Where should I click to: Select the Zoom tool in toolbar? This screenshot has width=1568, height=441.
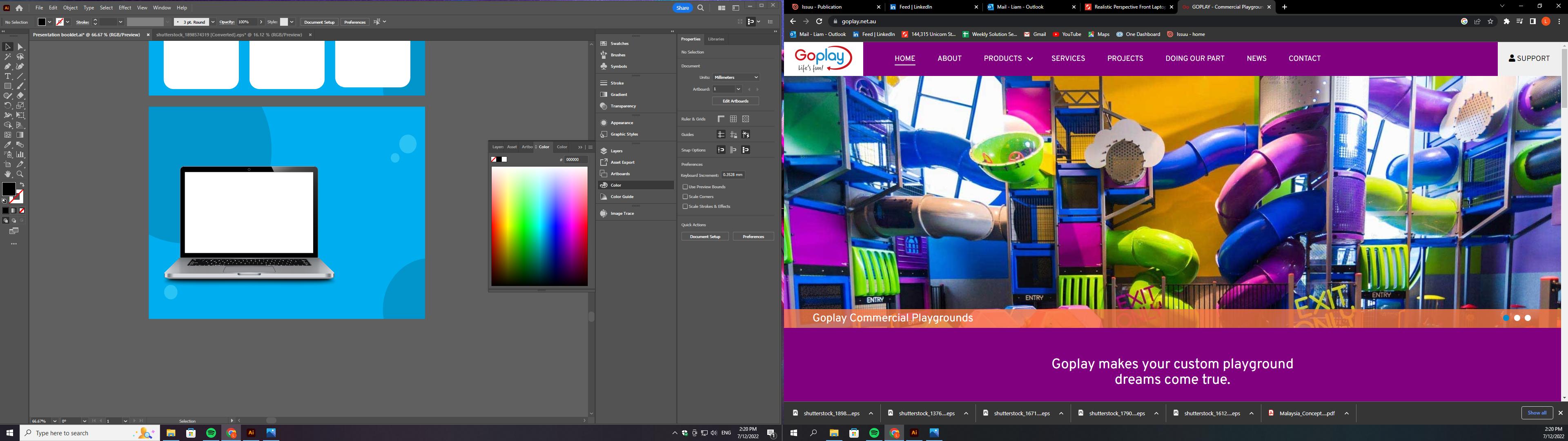pos(20,174)
